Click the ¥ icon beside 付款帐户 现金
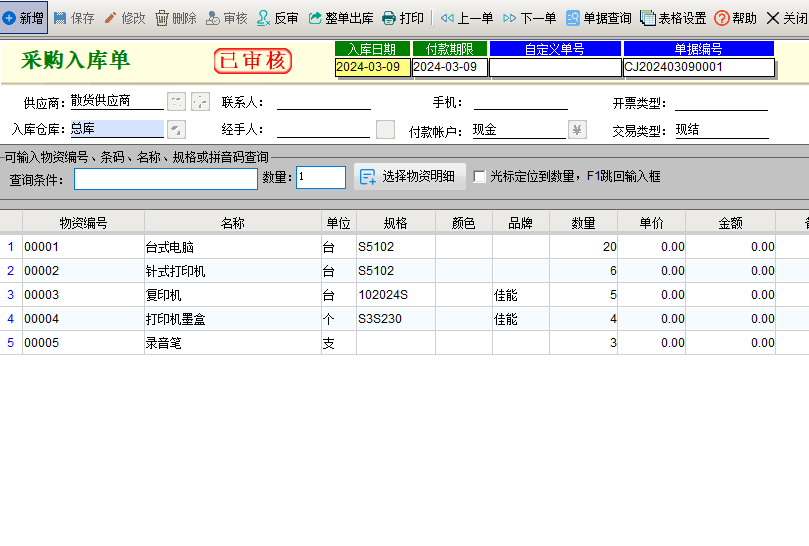 click(577, 130)
